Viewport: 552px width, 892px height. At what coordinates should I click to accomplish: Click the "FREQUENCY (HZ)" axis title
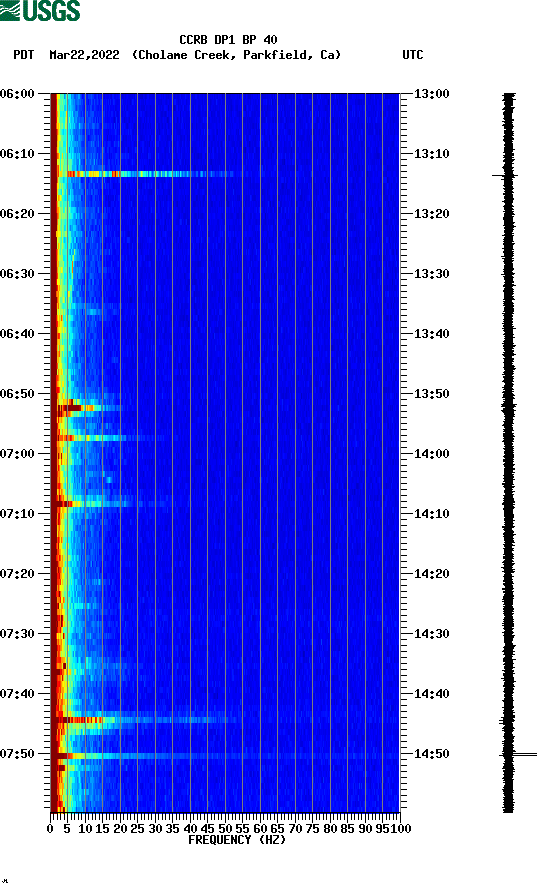click(x=237, y=840)
